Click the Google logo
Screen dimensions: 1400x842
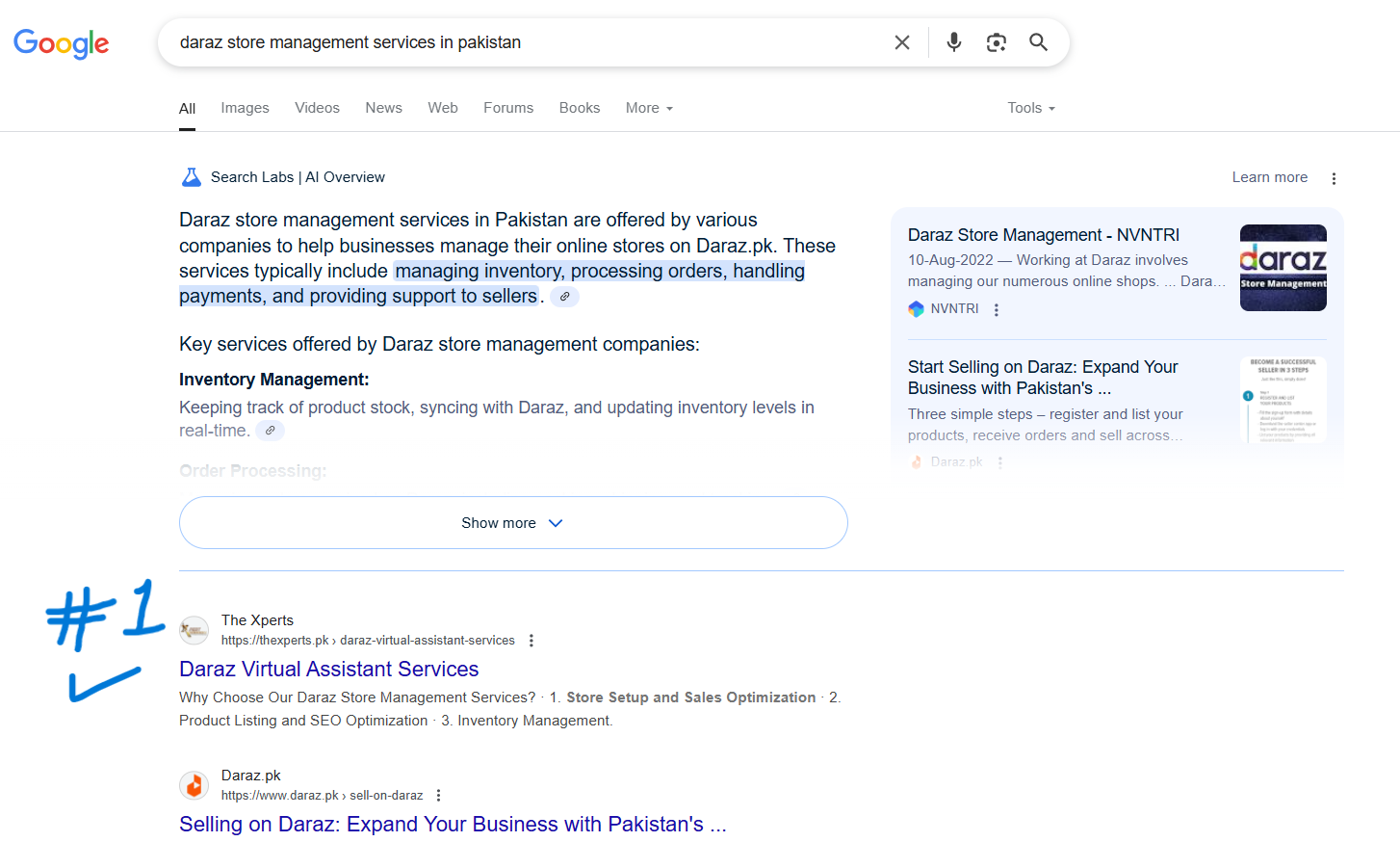(61, 43)
